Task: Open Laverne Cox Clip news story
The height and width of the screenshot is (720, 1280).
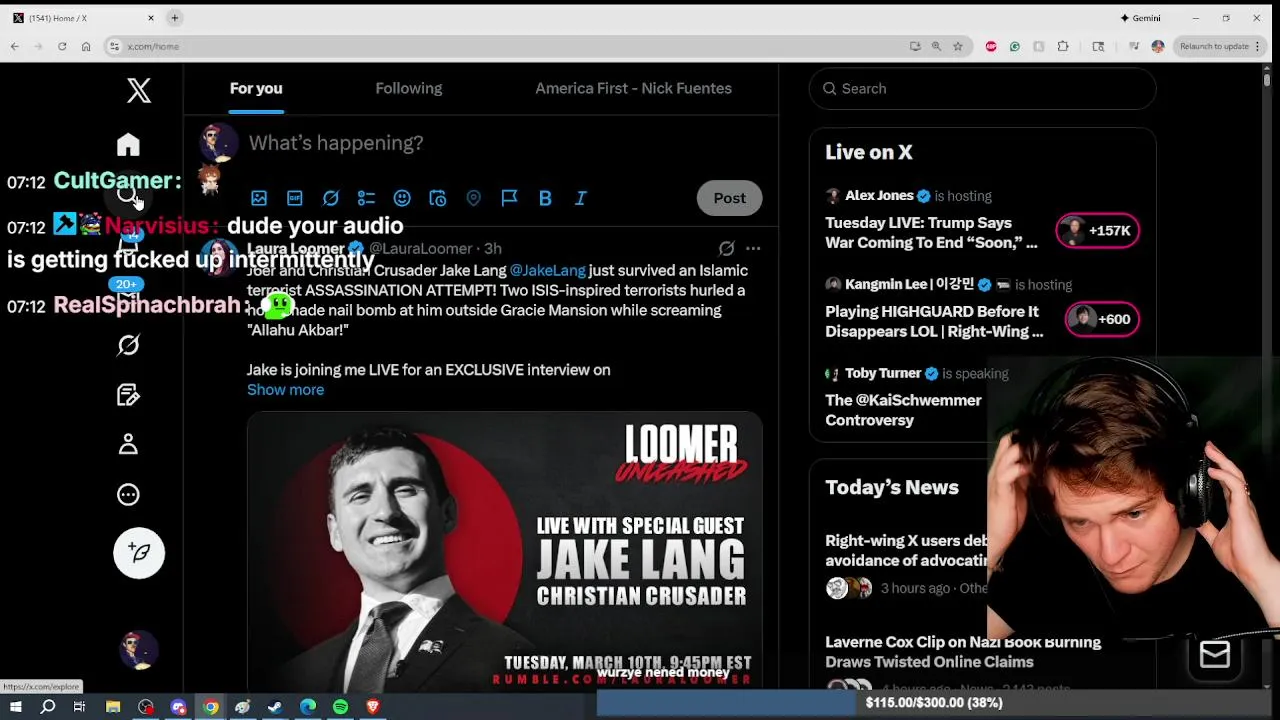Action: click(963, 652)
